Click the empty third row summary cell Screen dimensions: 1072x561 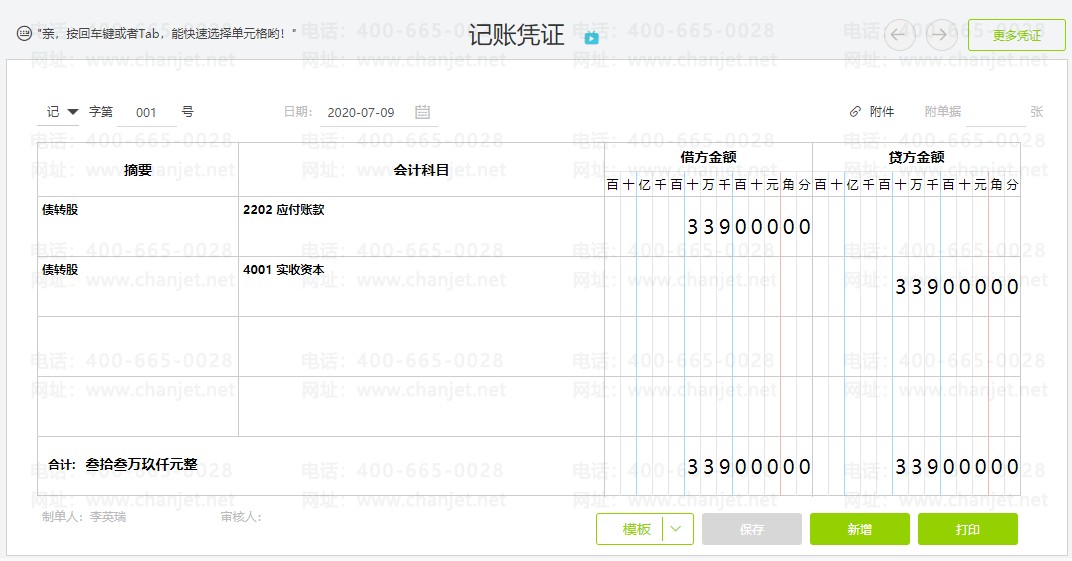pyautogui.click(x=138, y=346)
